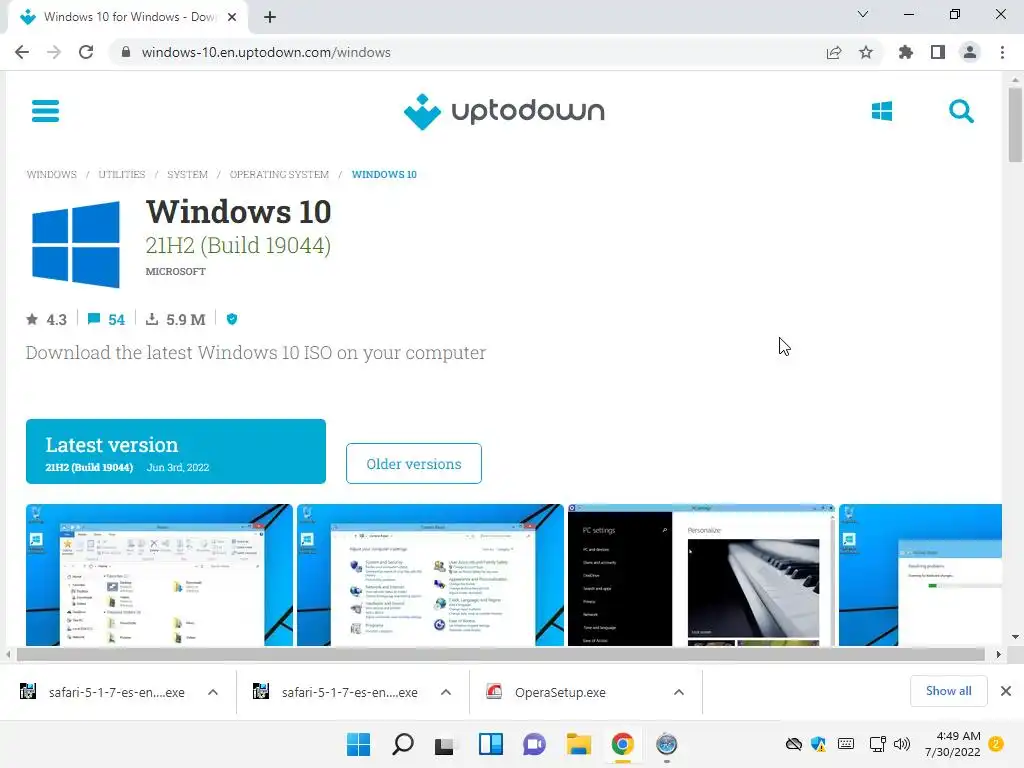Open the Windows platform selector icon
The image size is (1024, 768).
pos(882,111)
